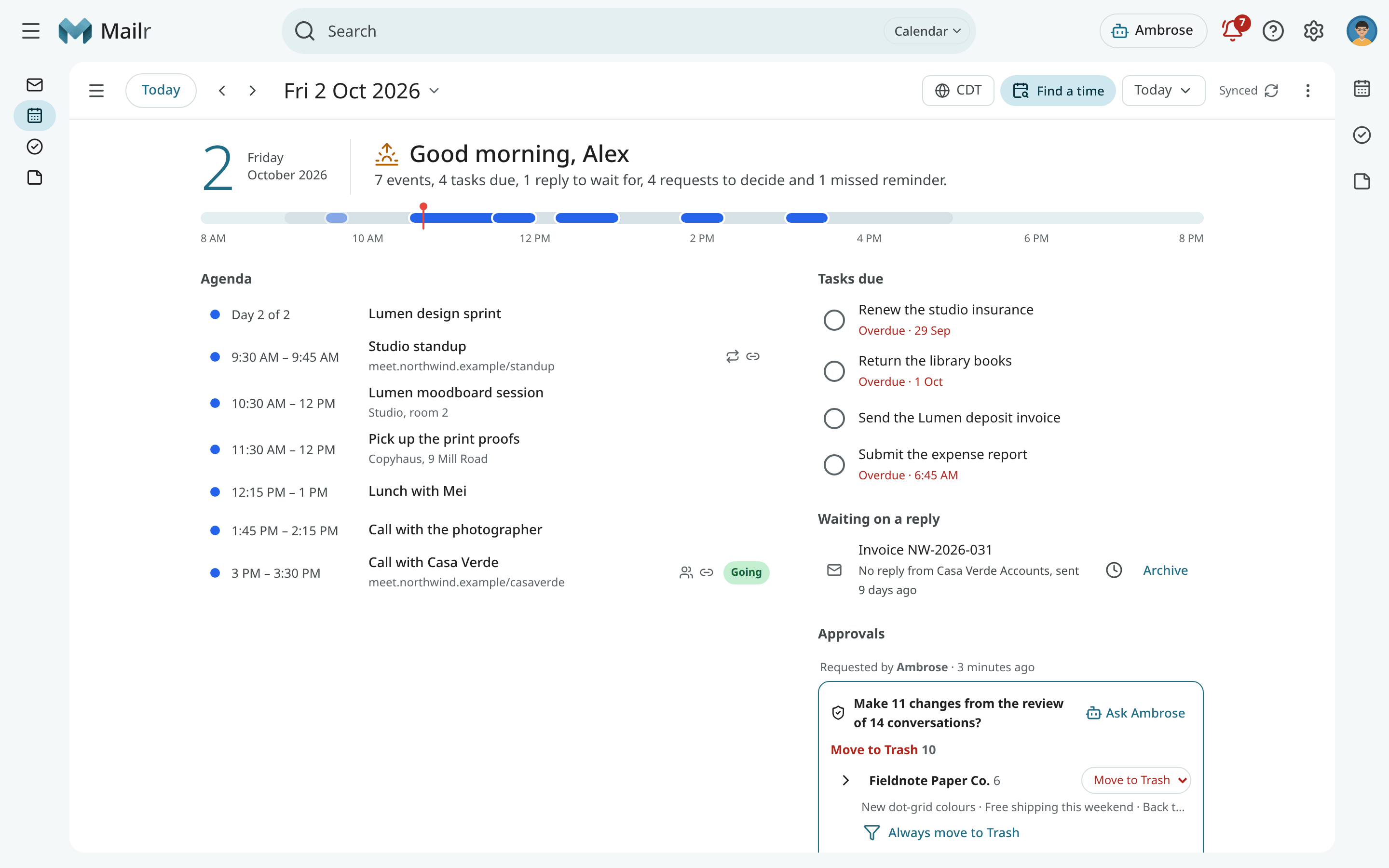Open the Fri 2 Oct 2026 date picker

point(362,91)
